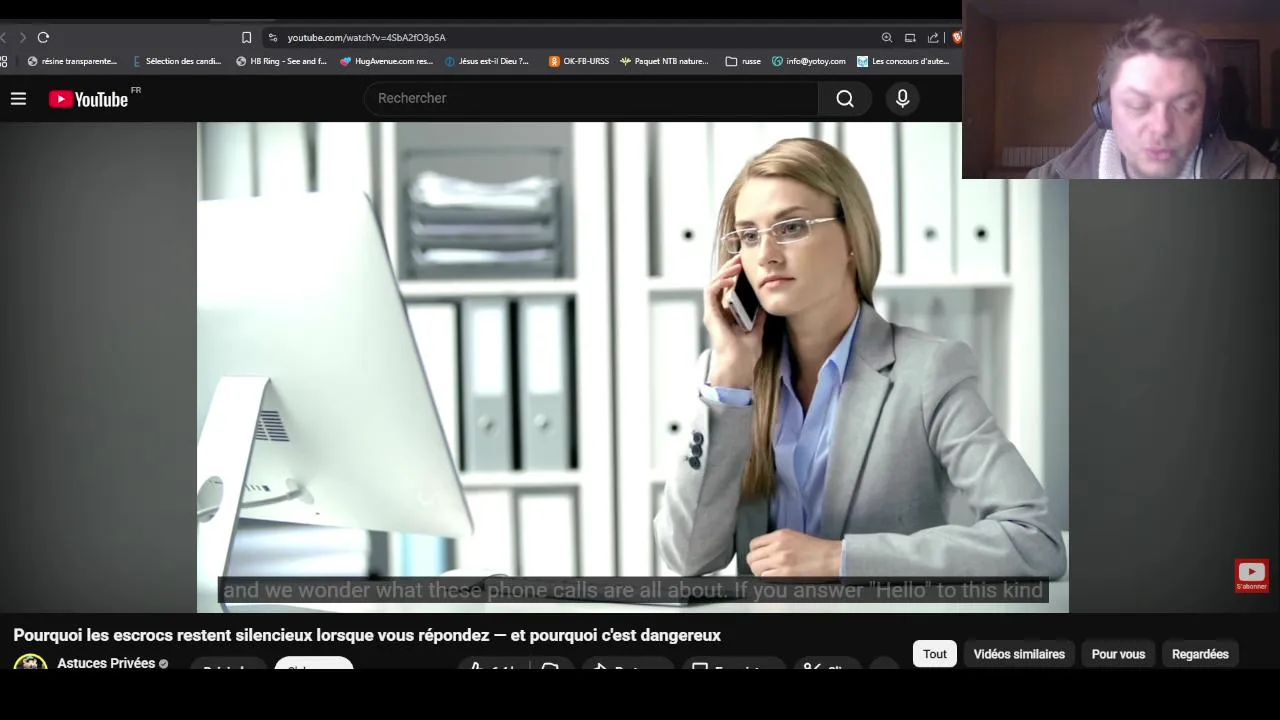Viewport: 1280px width, 720px height.
Task: Expand the 'russe' bookmarks folder
Action: coord(743,61)
